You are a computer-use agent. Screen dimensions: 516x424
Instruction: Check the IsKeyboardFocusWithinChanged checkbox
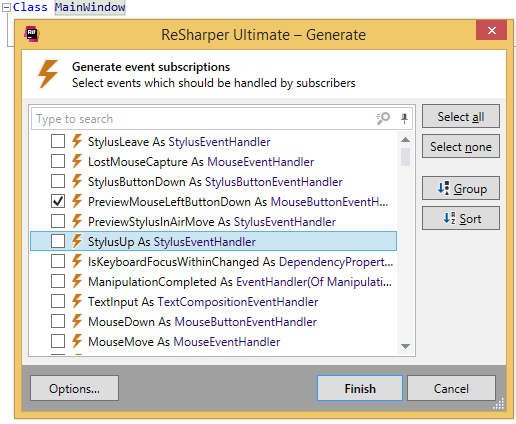[58, 261]
